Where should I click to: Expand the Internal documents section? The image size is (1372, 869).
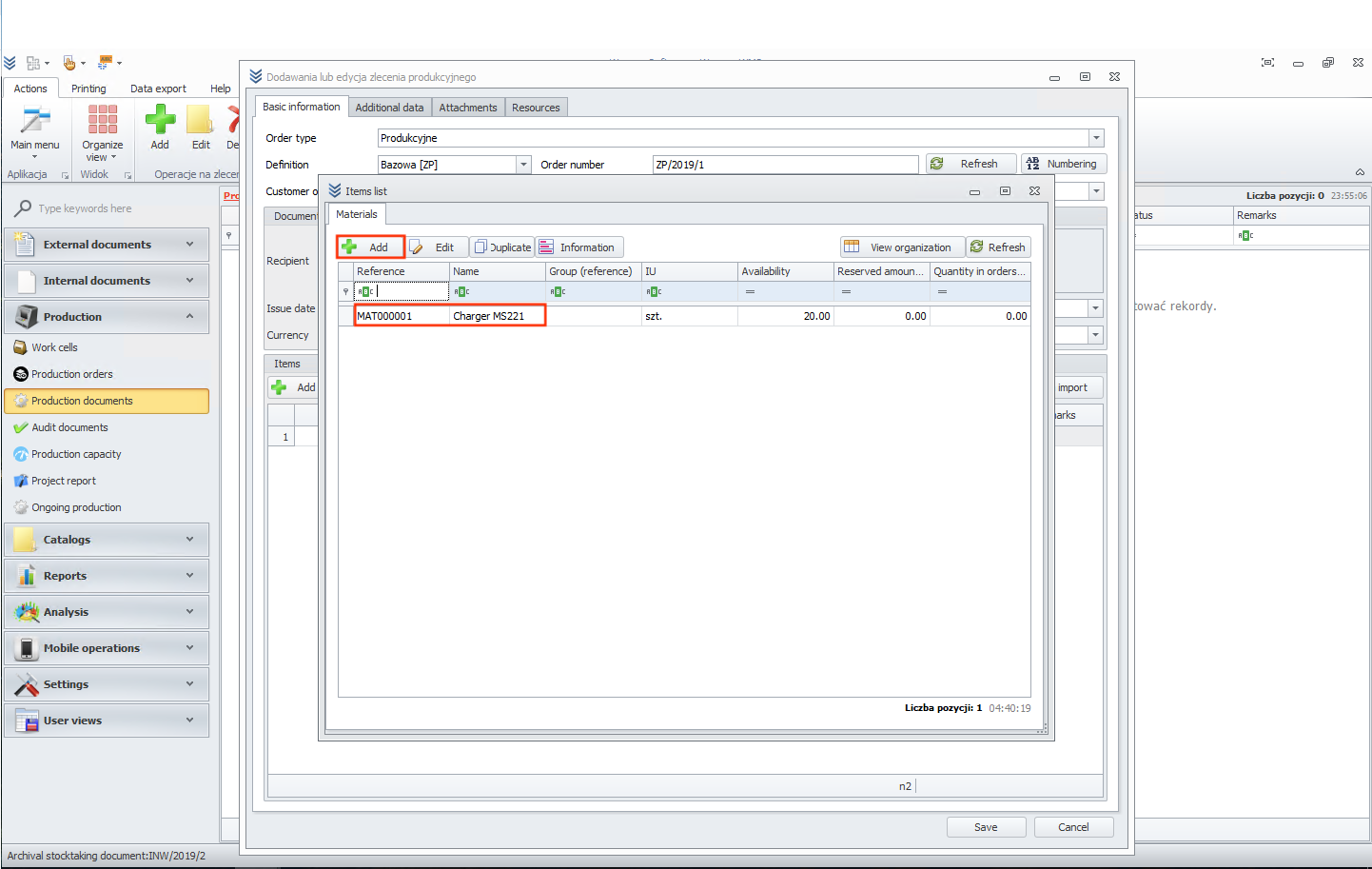(x=107, y=281)
